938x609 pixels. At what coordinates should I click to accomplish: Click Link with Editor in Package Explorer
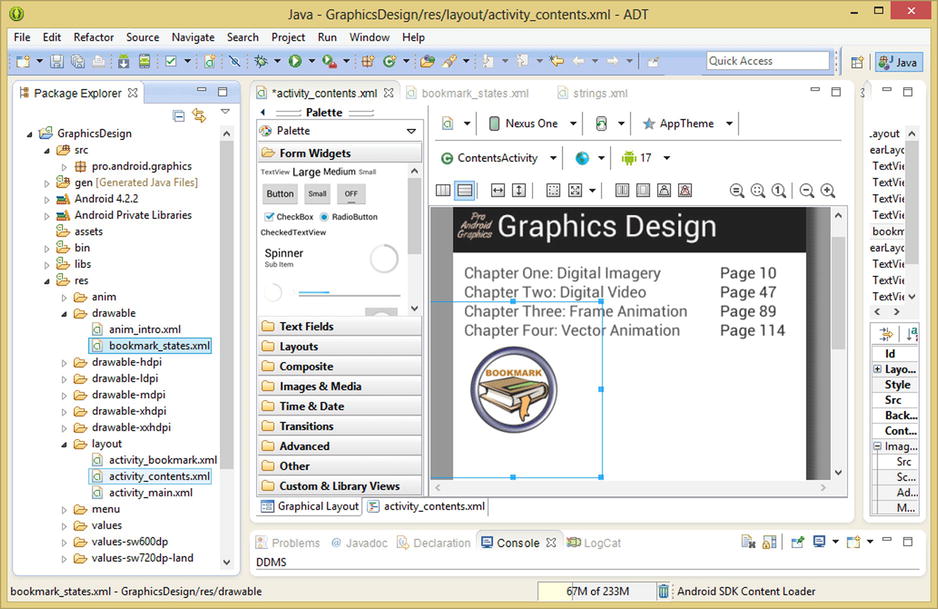point(199,115)
